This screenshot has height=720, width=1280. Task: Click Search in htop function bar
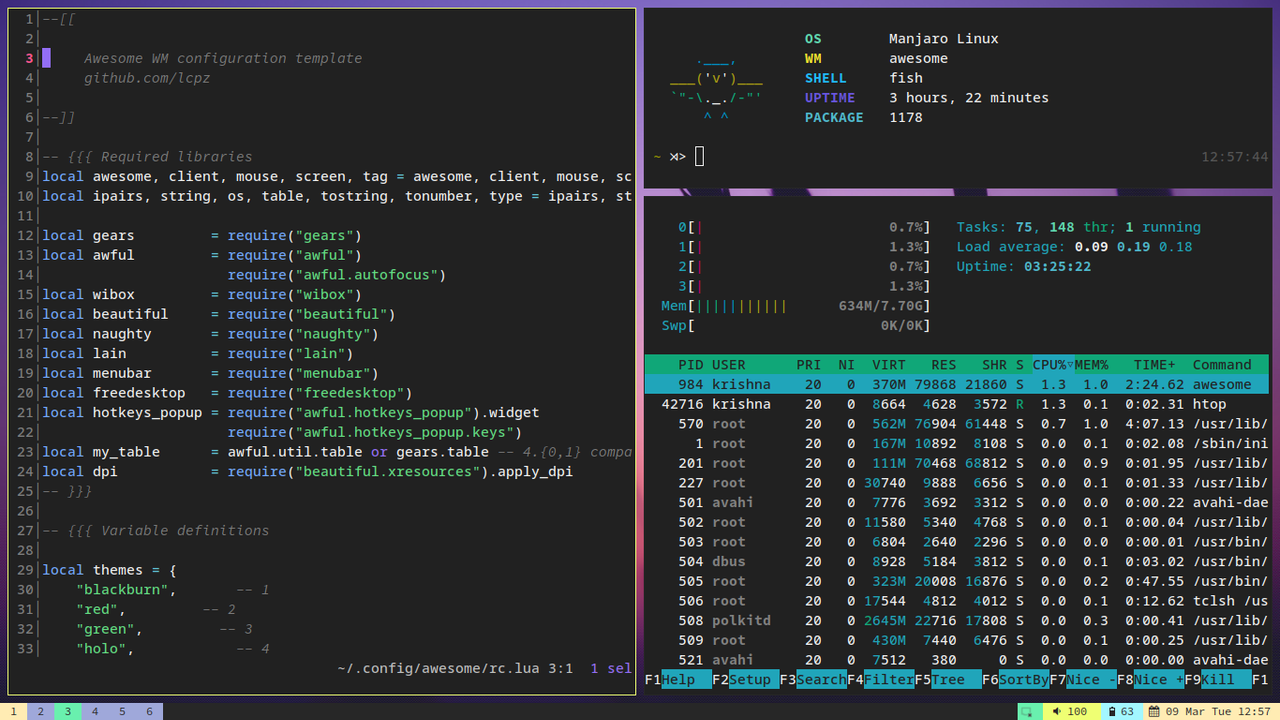pyautogui.click(x=821, y=680)
